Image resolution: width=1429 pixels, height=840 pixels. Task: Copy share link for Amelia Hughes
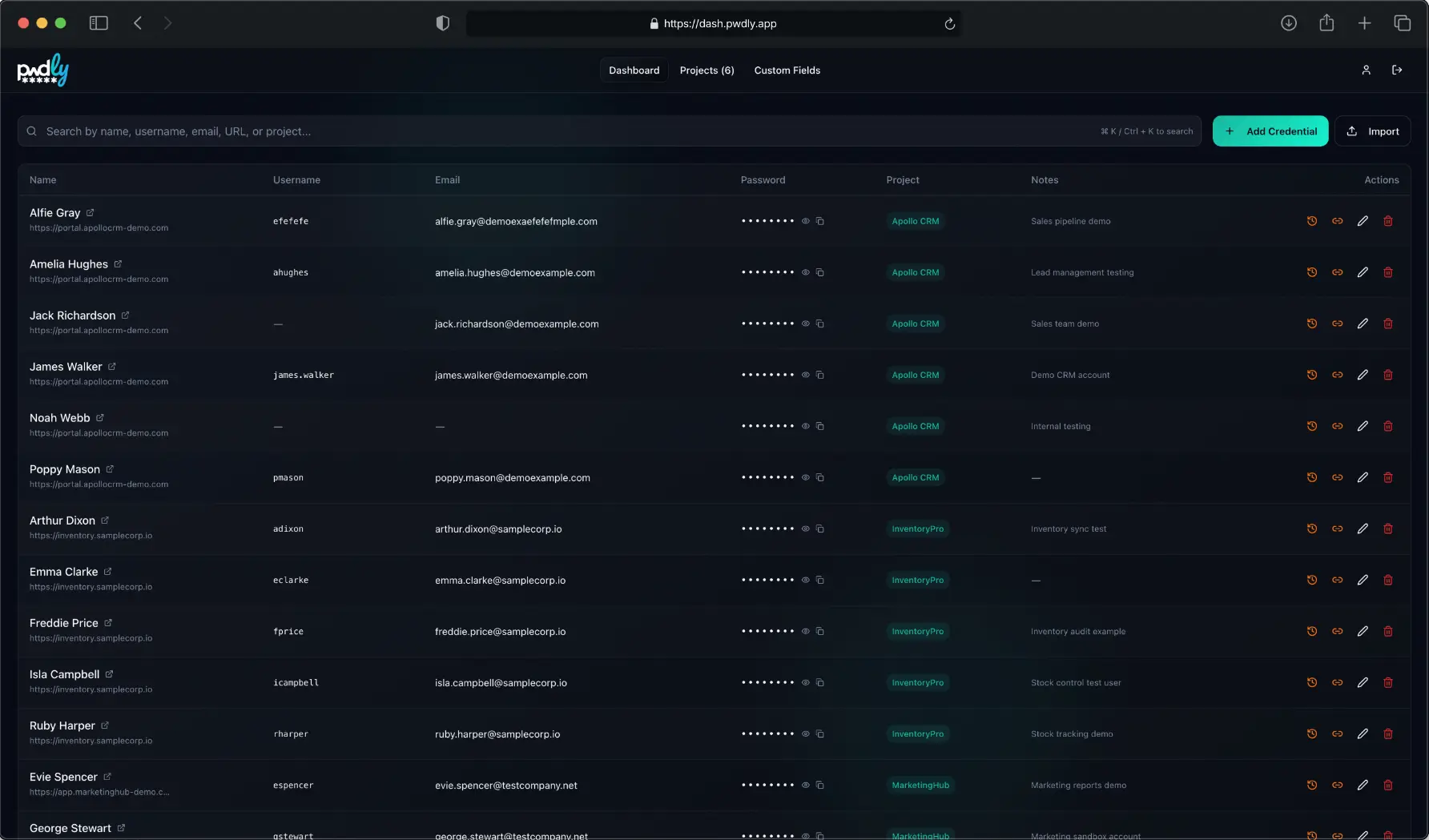1338,272
